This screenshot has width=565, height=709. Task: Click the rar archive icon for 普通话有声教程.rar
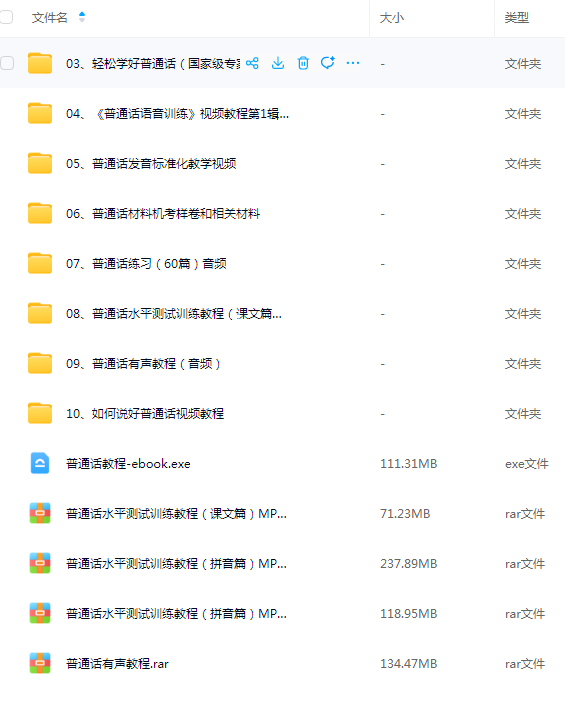pos(40,663)
